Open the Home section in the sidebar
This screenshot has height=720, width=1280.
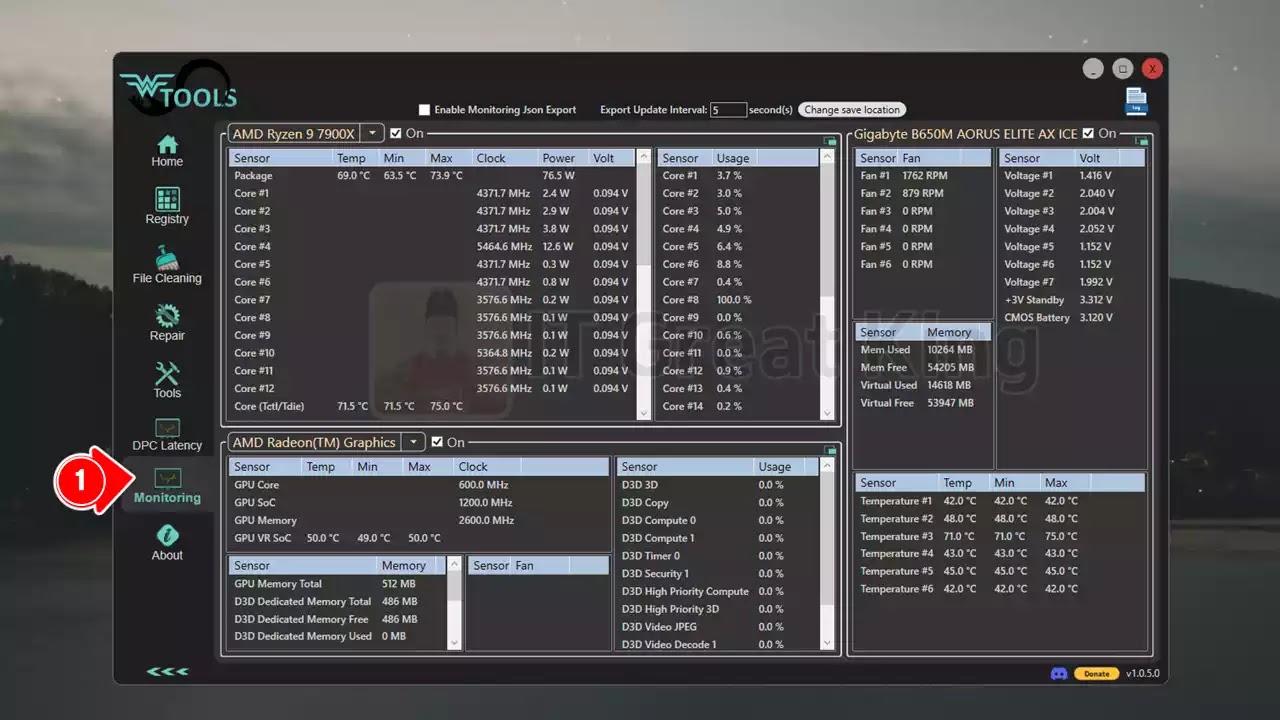click(x=167, y=151)
